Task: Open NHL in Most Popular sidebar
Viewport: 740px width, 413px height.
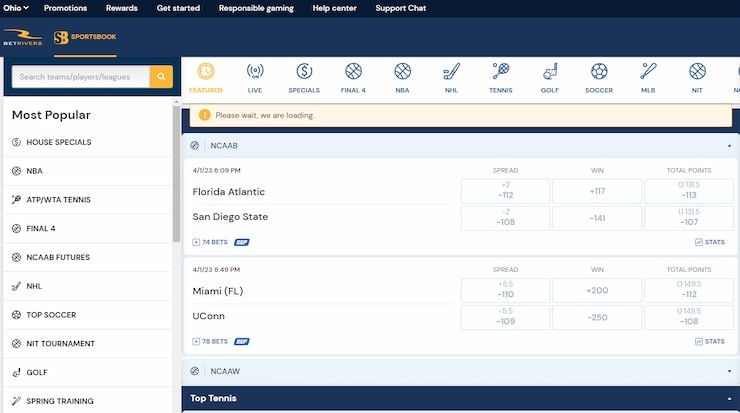Action: coord(88,286)
